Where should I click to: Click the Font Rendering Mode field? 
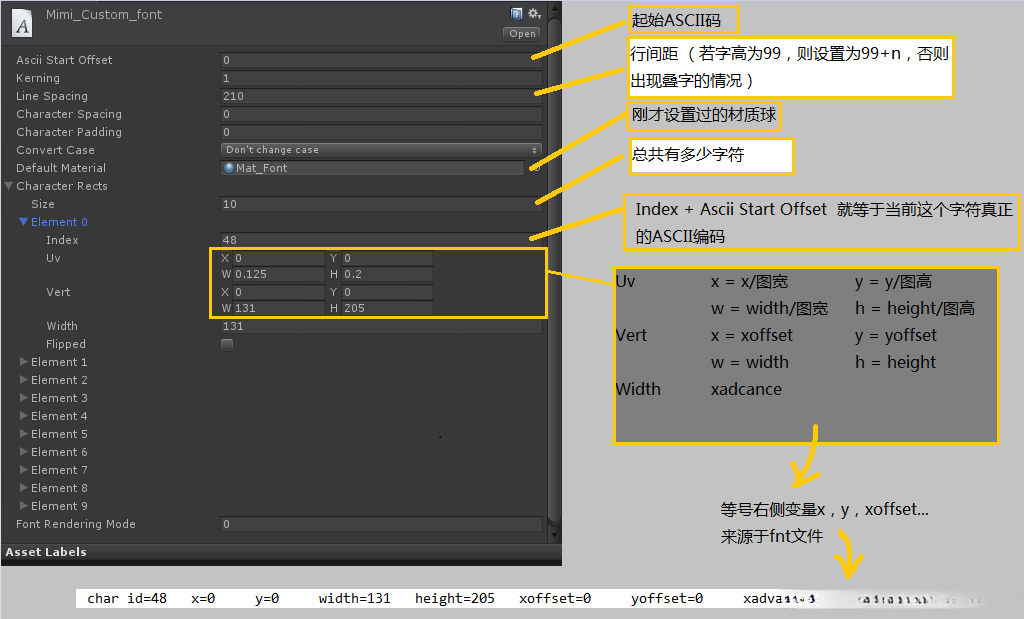[381, 524]
